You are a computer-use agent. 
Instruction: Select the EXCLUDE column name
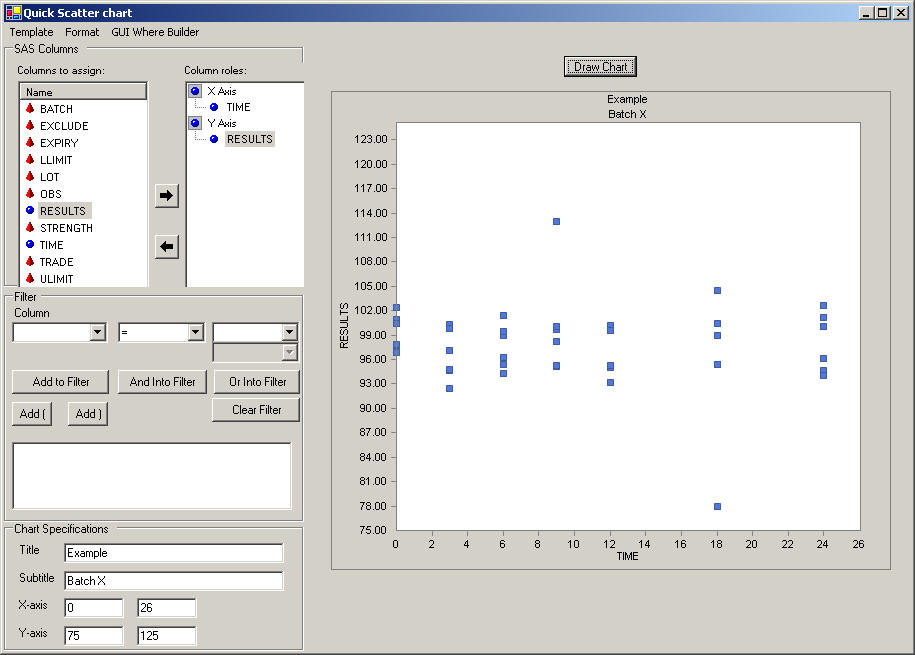64,126
